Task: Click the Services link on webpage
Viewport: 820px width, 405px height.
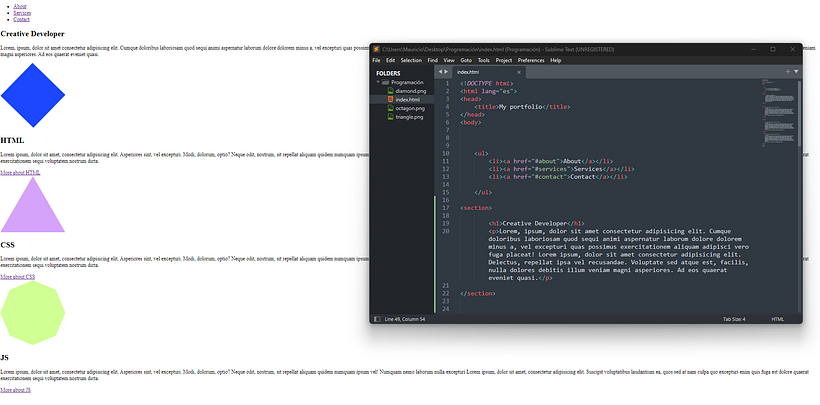Action: pyautogui.click(x=21, y=13)
